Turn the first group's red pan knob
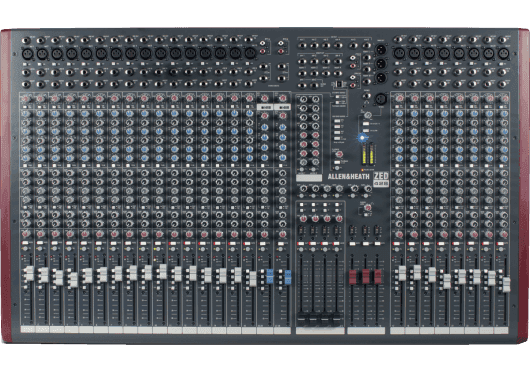 point(303,219)
